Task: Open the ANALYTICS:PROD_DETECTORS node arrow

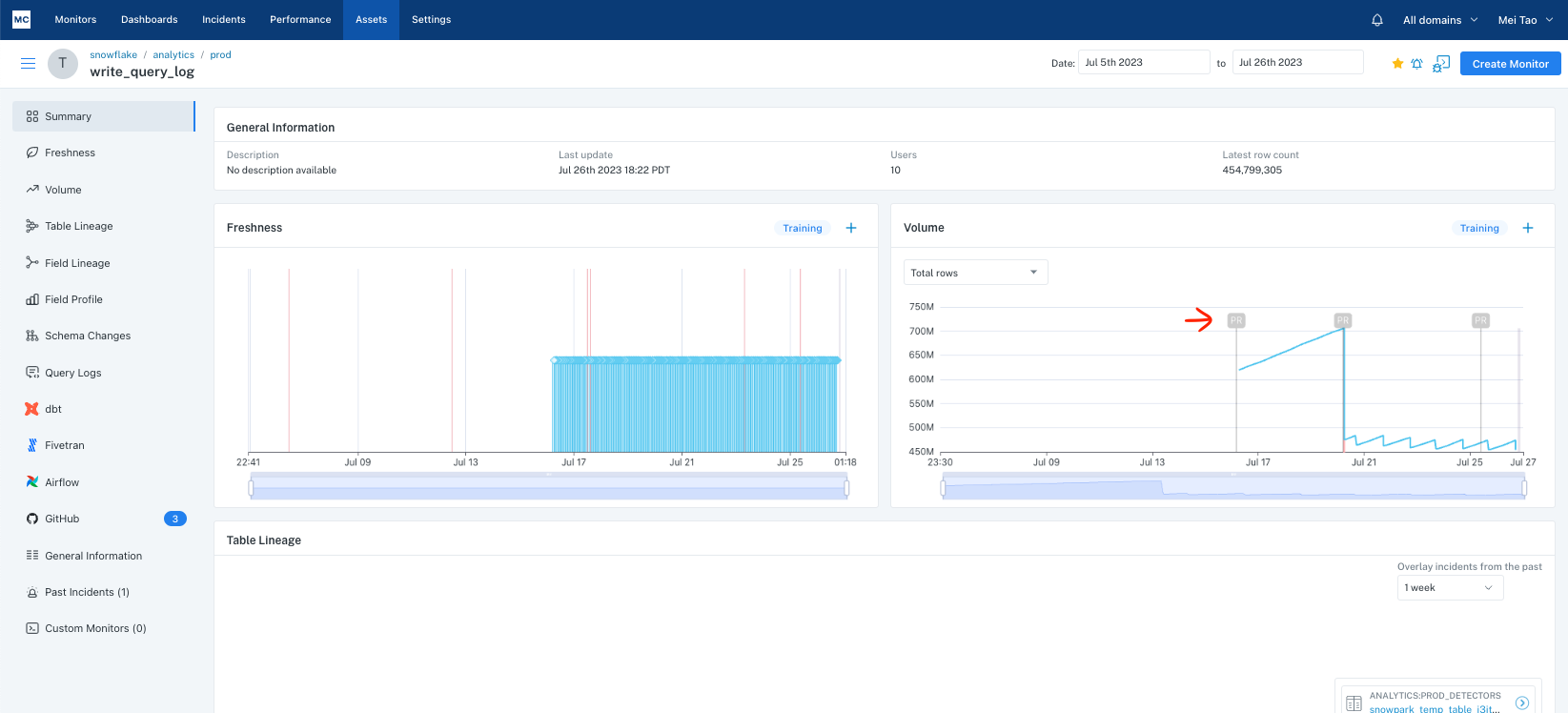Action: coord(1522,703)
